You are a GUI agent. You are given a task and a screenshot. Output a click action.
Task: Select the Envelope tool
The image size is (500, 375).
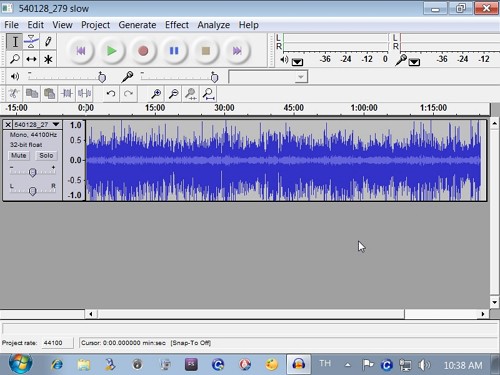(x=31, y=42)
